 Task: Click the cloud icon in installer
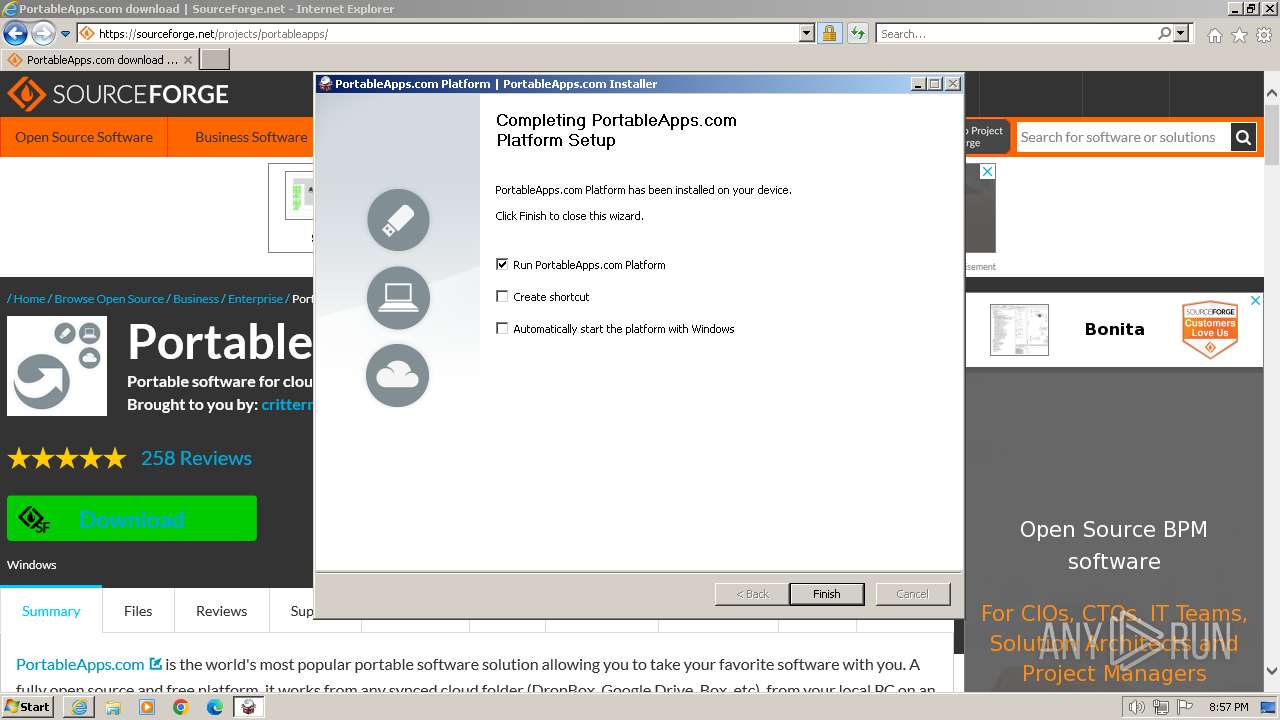pyautogui.click(x=398, y=375)
